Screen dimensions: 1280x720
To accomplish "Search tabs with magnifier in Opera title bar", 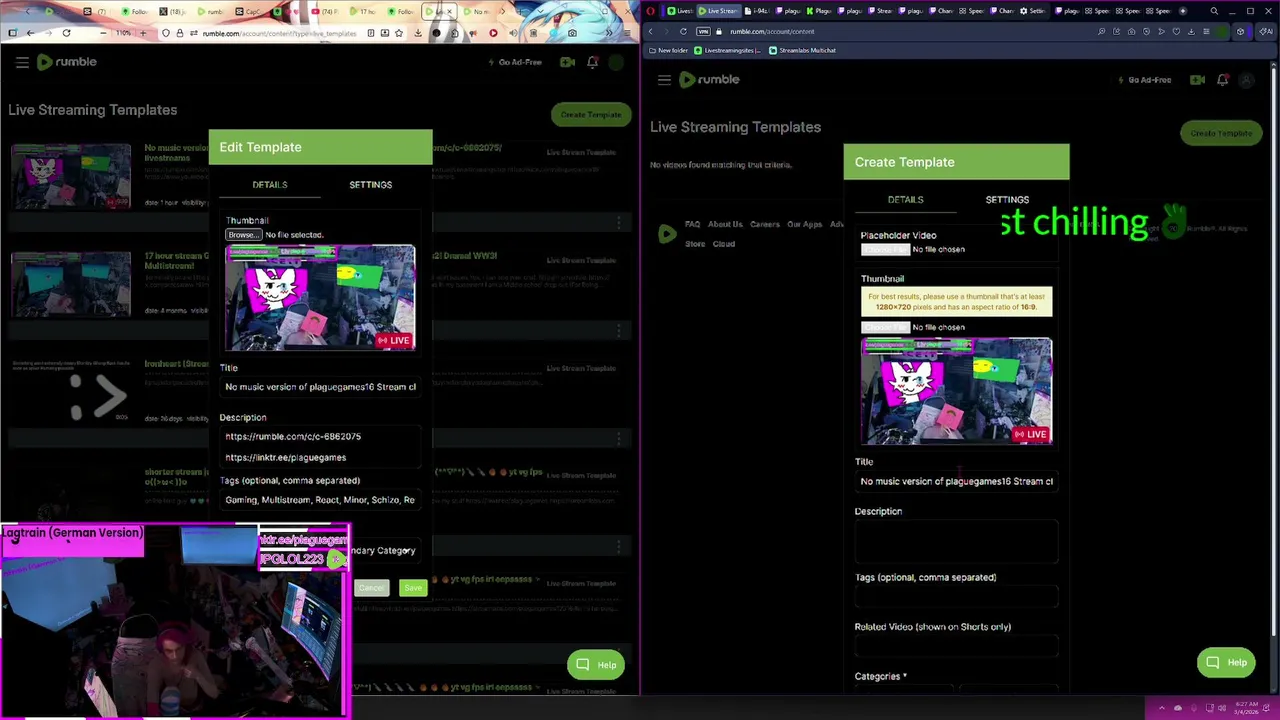I will (1214, 11).
